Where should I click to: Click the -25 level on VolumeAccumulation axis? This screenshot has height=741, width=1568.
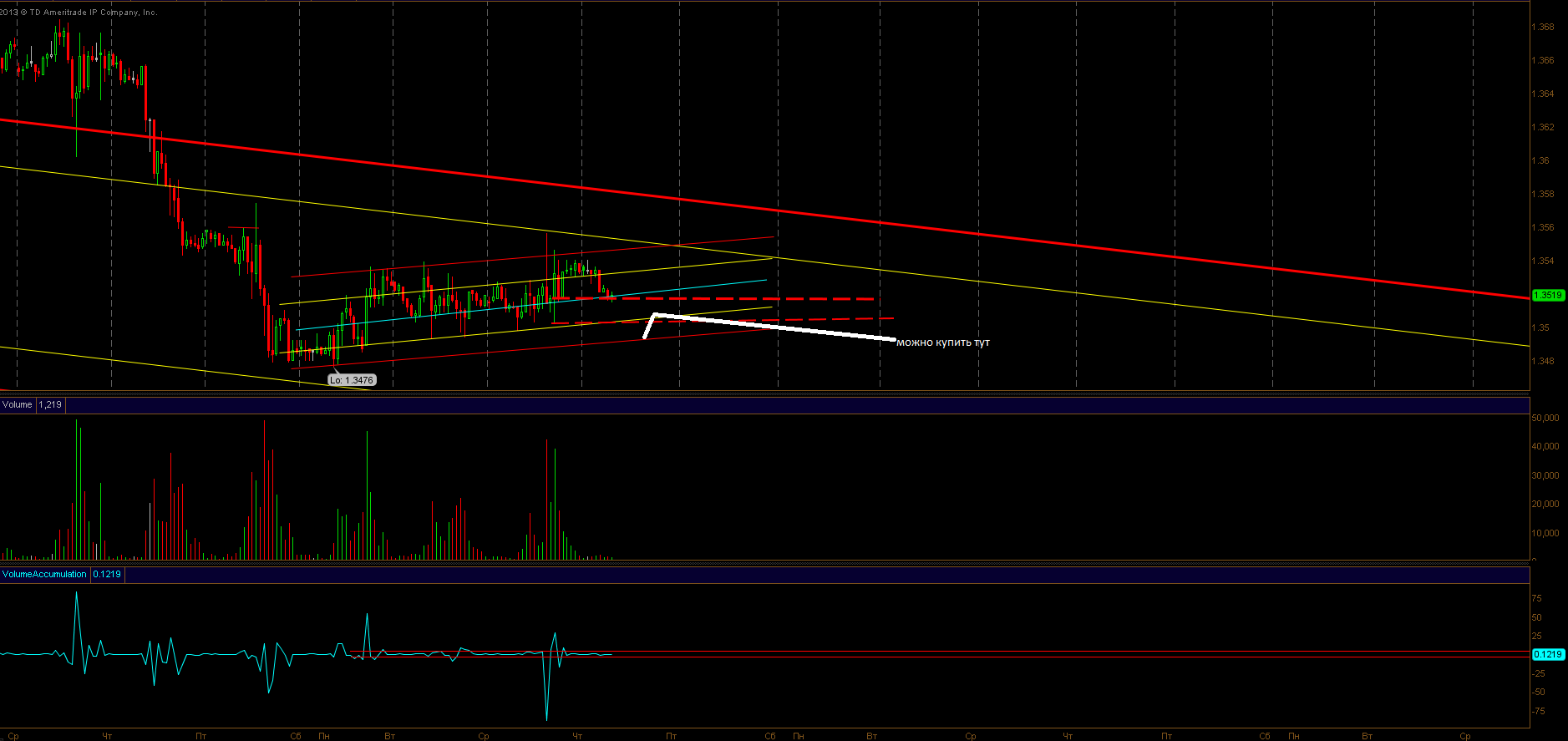1538,673
